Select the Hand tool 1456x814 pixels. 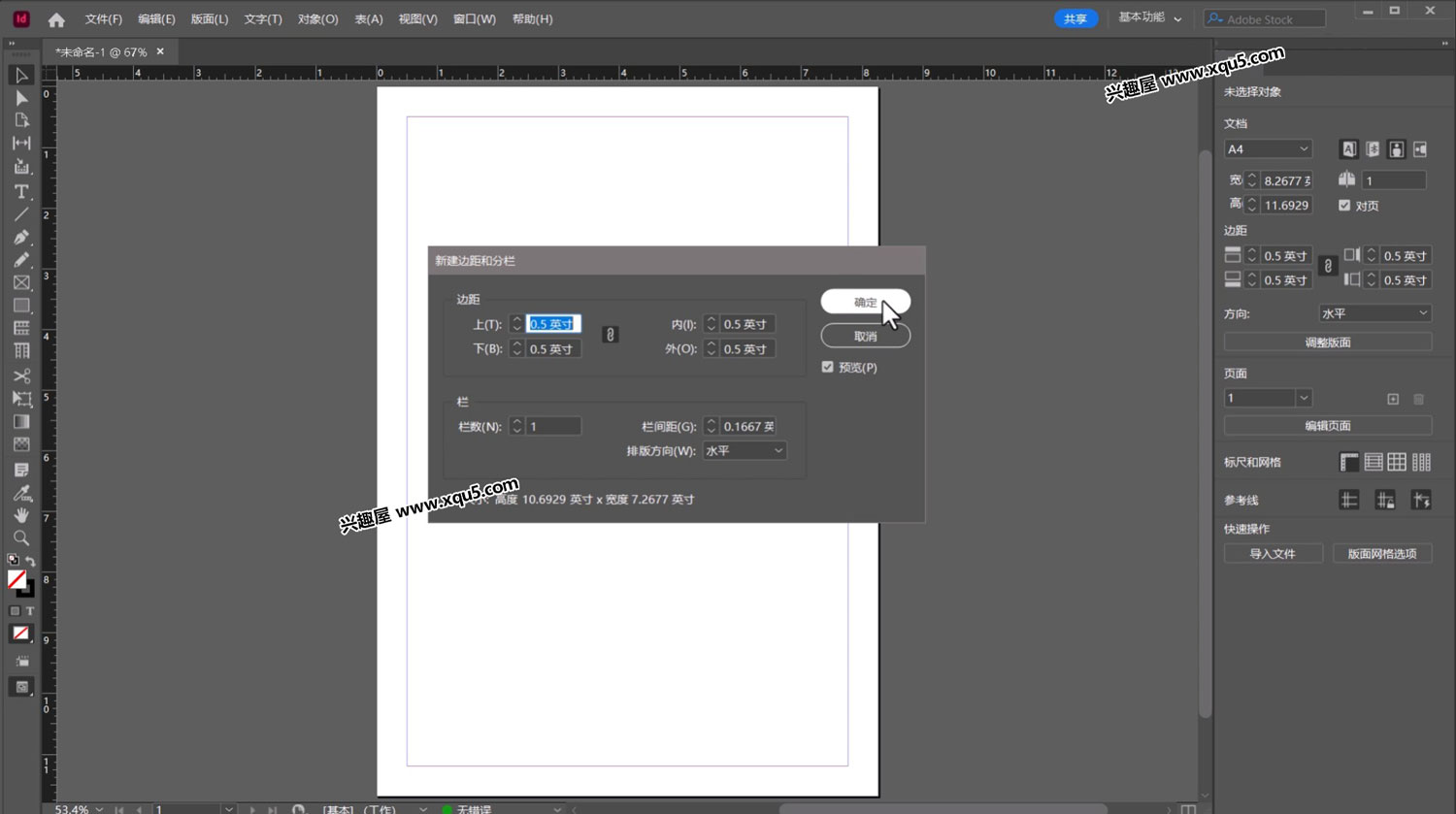pyautogui.click(x=21, y=515)
